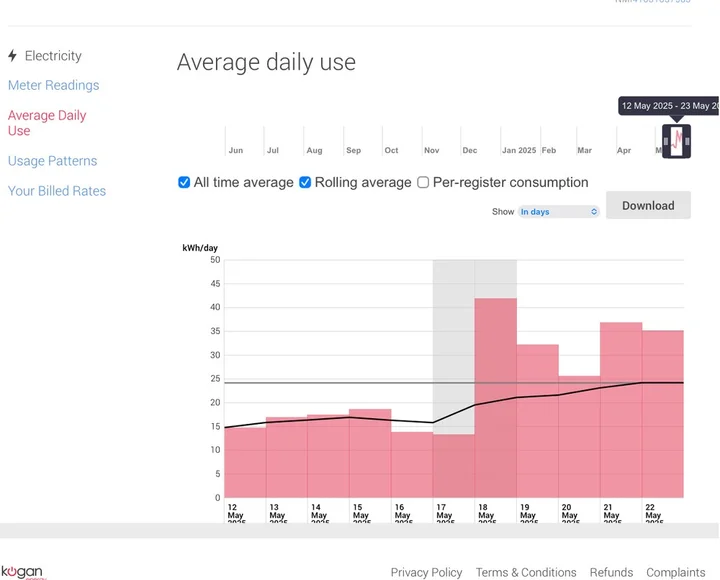The image size is (720, 580).
Task: Uncheck the All time average checkbox
Action: [x=184, y=182]
